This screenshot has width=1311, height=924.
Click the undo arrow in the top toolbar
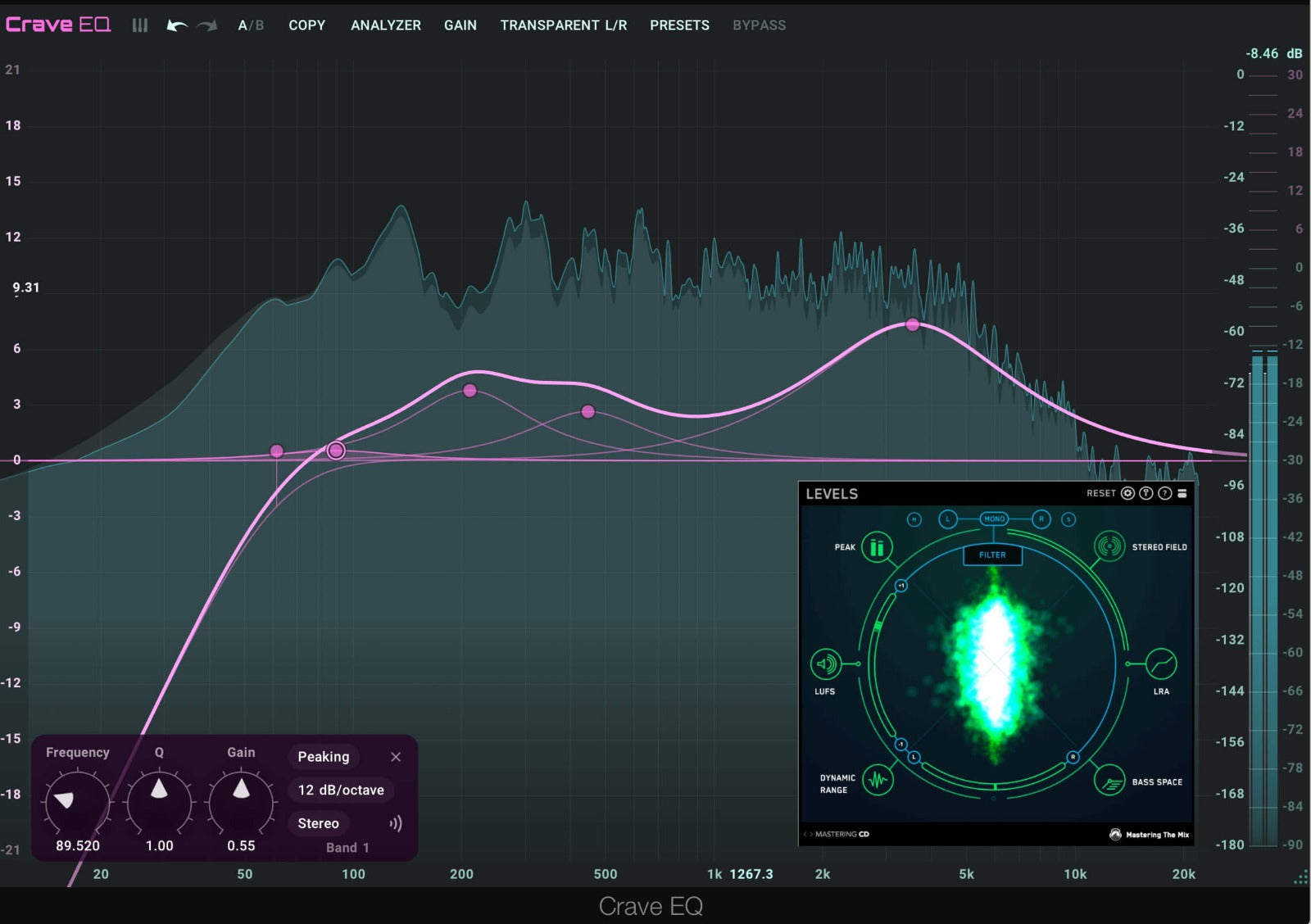[x=176, y=25]
